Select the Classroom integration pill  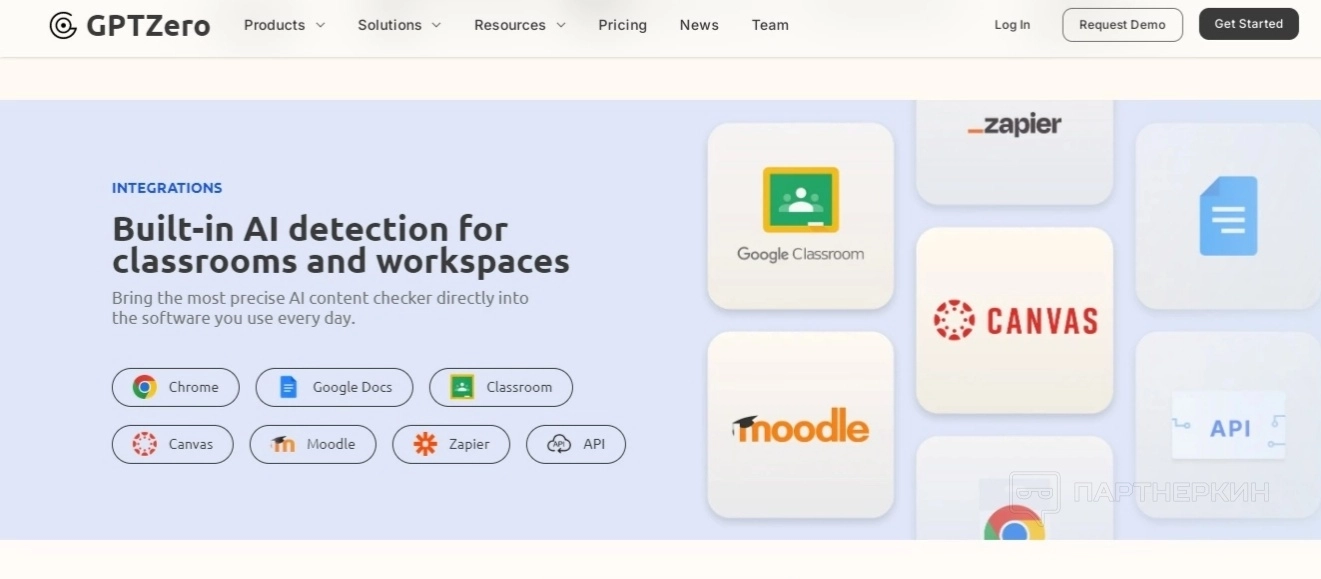[501, 387]
